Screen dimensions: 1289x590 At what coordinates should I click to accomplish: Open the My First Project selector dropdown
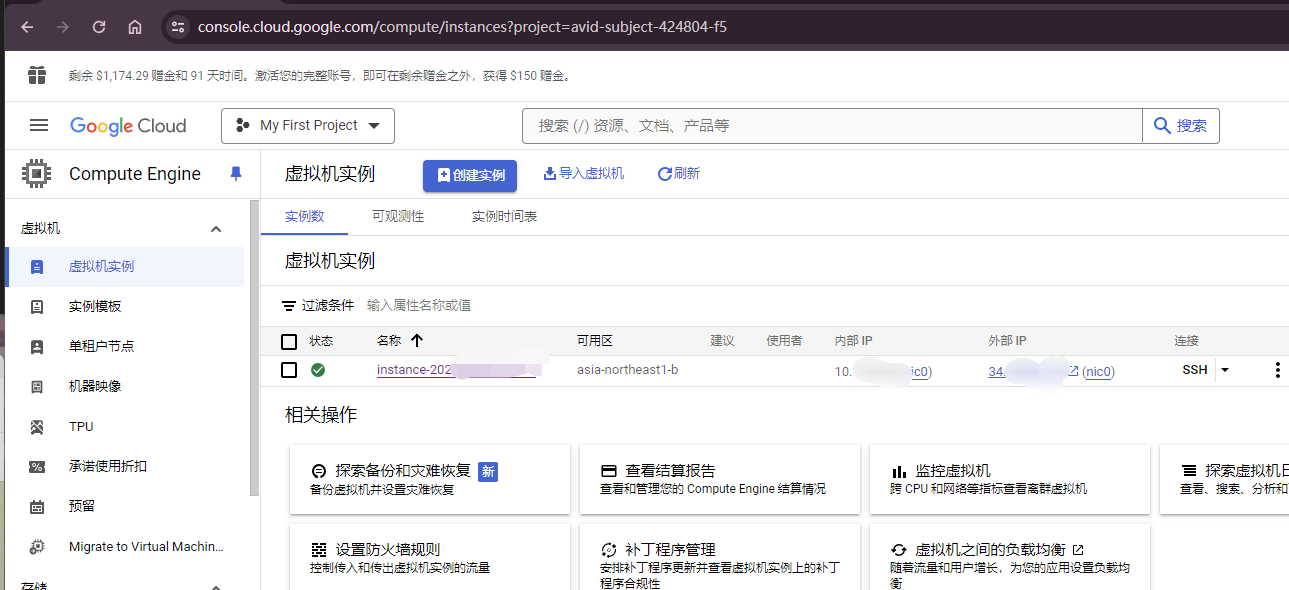pyautogui.click(x=308, y=126)
